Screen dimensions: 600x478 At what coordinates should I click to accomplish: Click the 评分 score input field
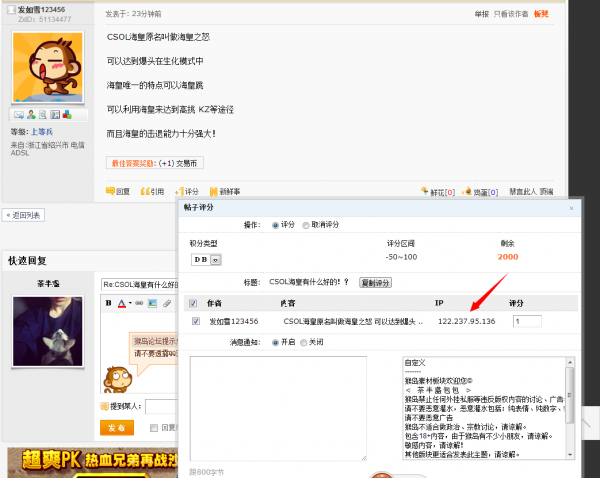click(527, 321)
